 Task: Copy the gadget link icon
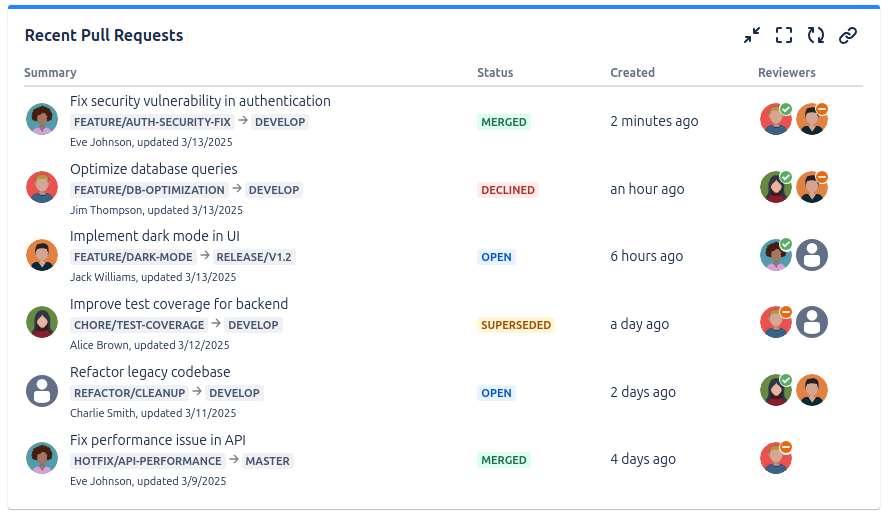pyautogui.click(x=848, y=36)
